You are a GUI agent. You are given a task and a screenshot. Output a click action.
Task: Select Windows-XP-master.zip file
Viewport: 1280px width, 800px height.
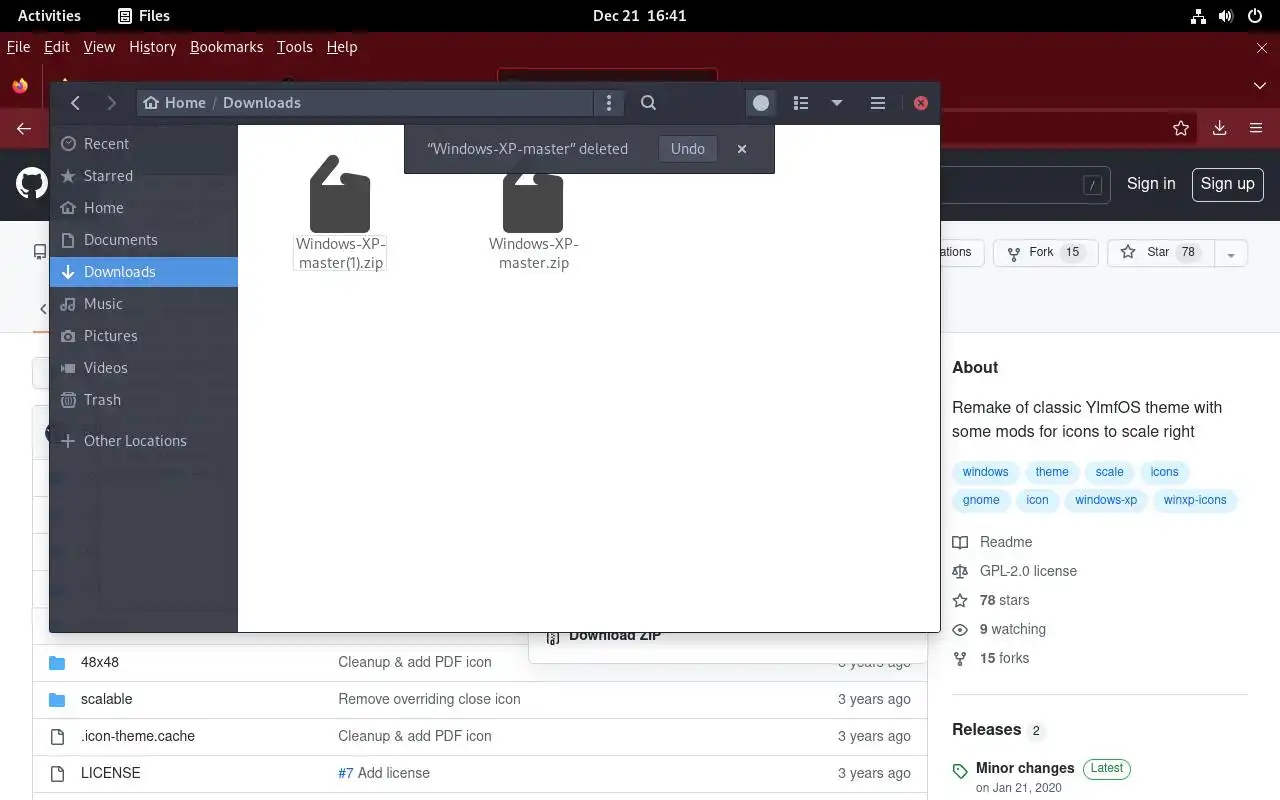[533, 212]
